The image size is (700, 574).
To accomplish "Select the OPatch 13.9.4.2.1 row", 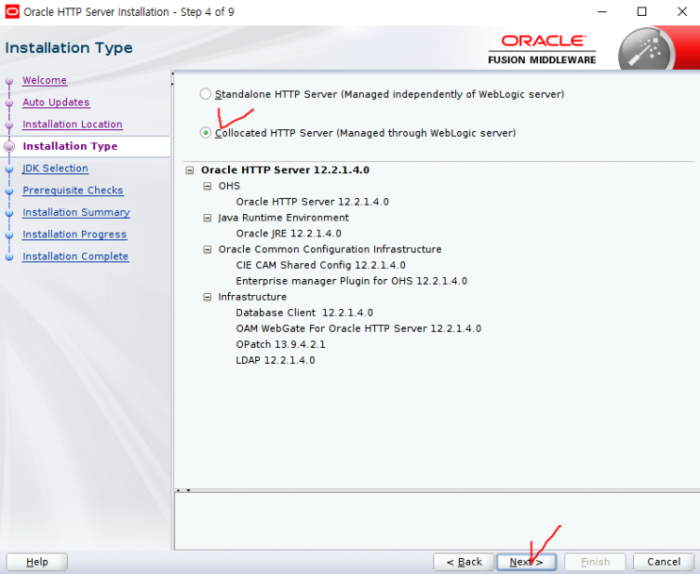I will (280, 344).
